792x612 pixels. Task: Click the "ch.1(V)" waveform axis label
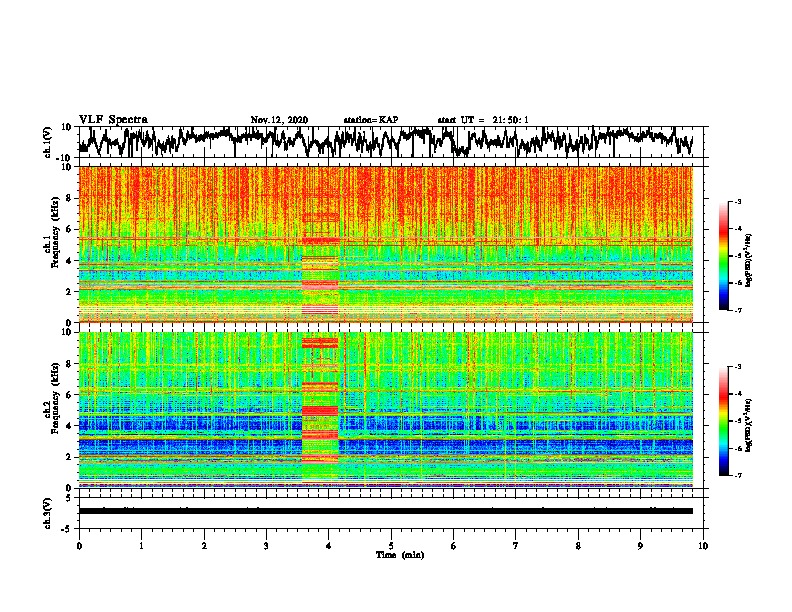(x=48, y=142)
